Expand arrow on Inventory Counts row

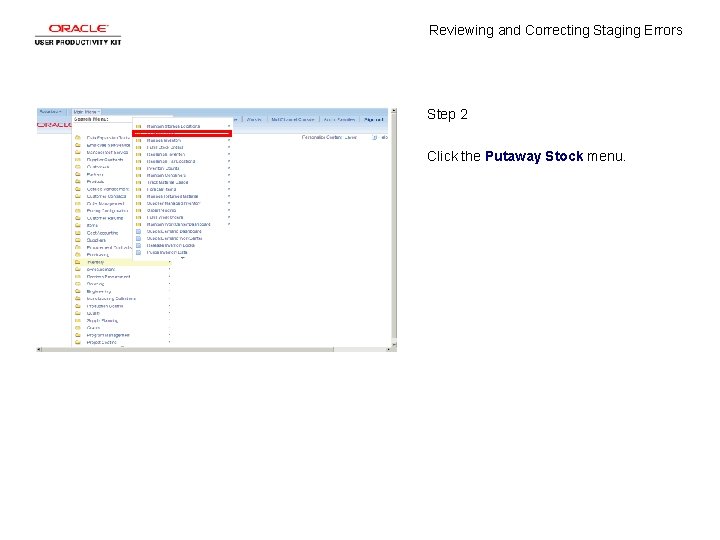229,169
